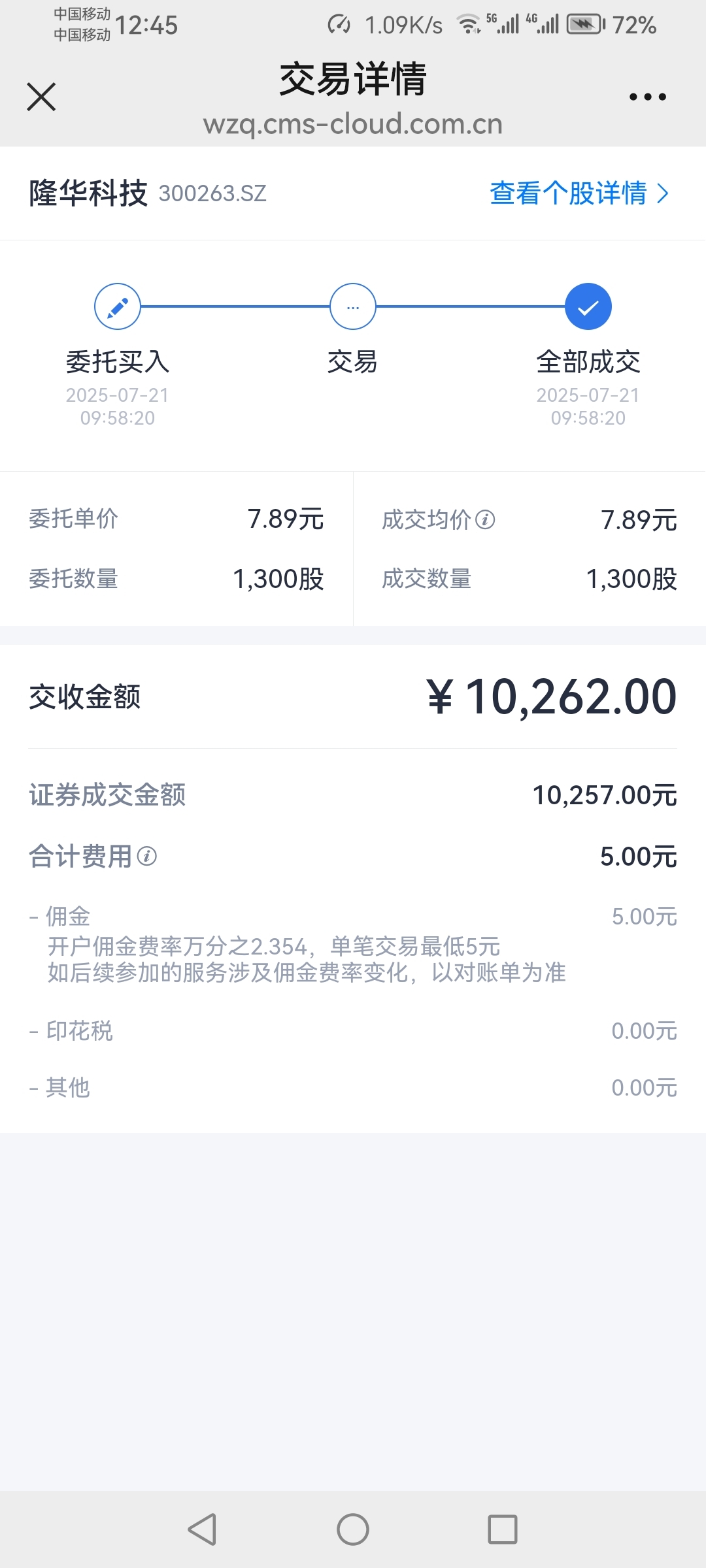This screenshot has height=1568, width=706.
Task: Tap the wzq.cms-cloud.com.cn address text
Action: 353,123
